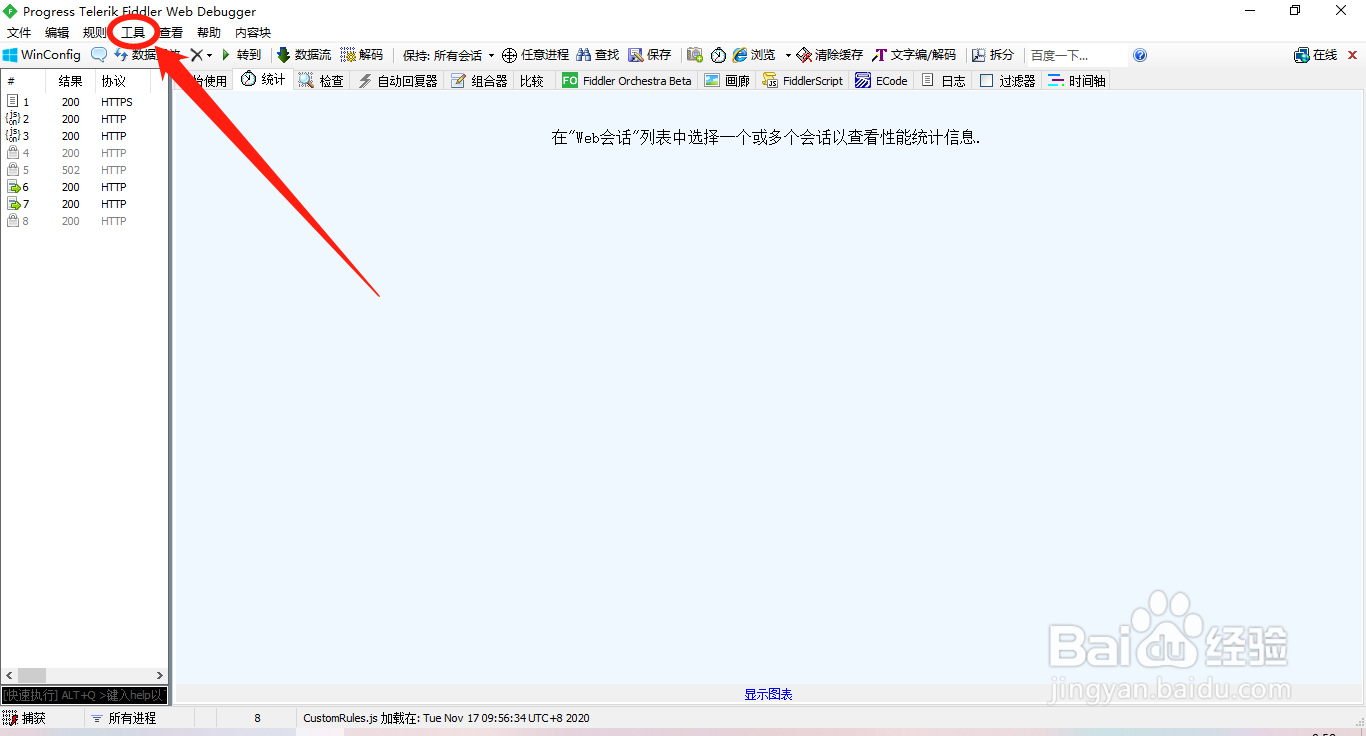Click the 查找 binoculars find button
Image resolution: width=1366 pixels, height=736 pixels.
(x=598, y=55)
